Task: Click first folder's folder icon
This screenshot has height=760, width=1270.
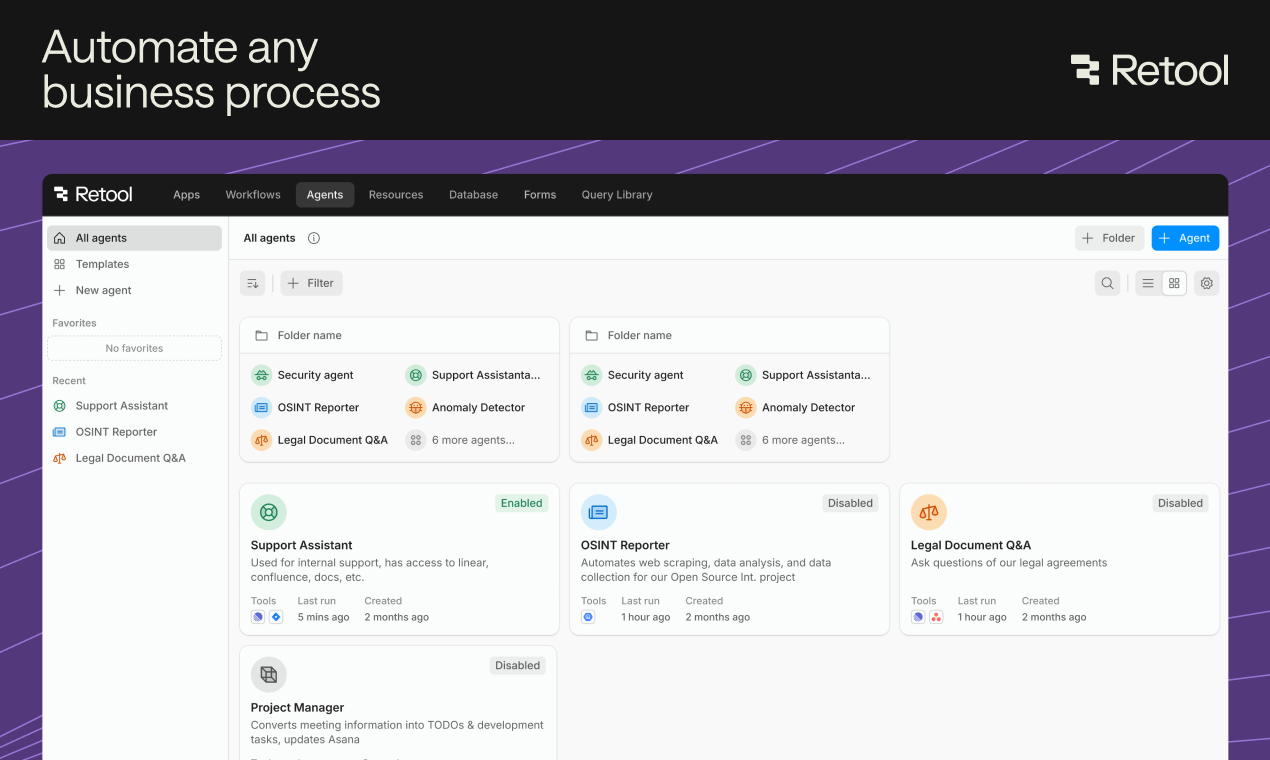Action: pyautogui.click(x=262, y=335)
